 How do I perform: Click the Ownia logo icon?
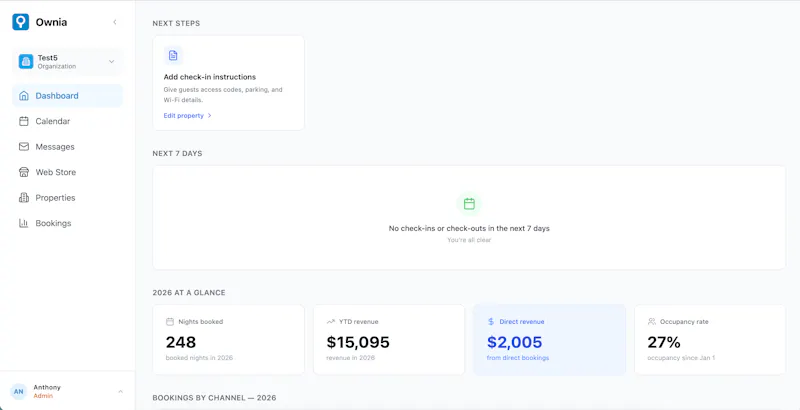20,22
